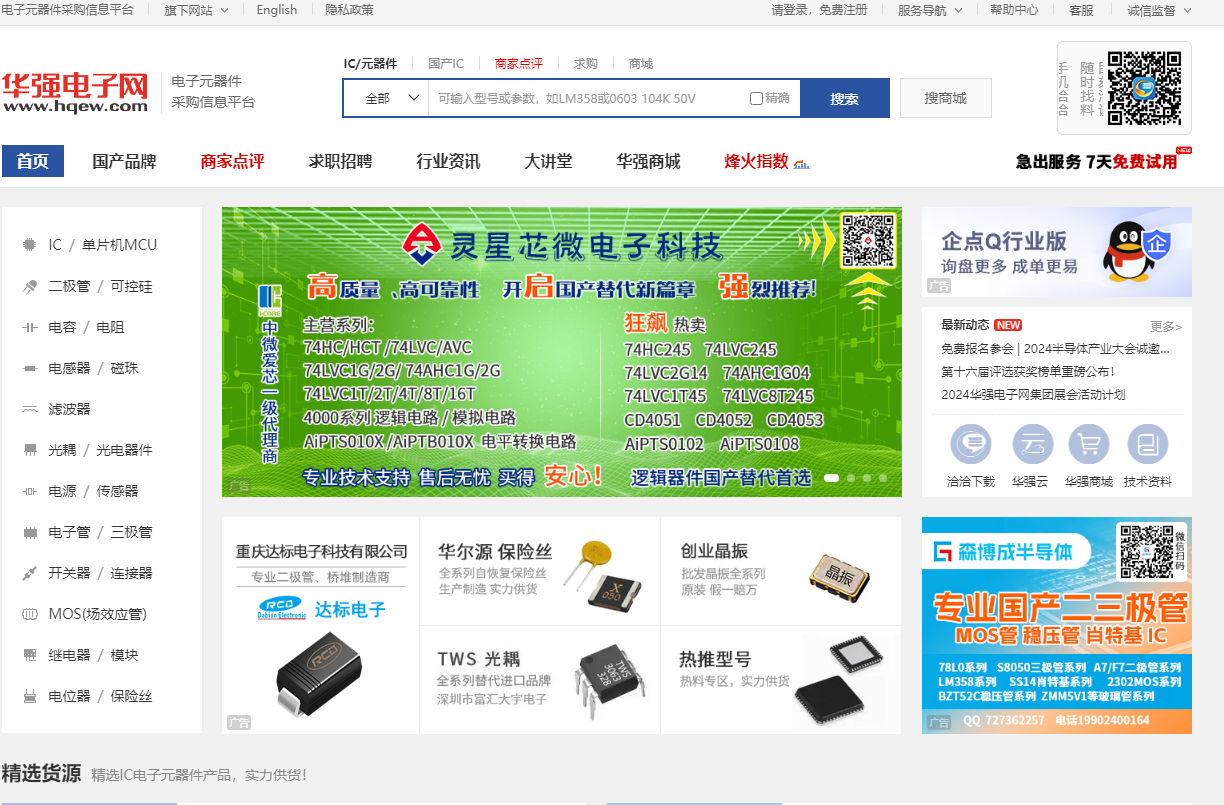The width and height of the screenshot is (1224, 805).
Task: Click the MOS(场效应管) category icon
Action: (29, 614)
